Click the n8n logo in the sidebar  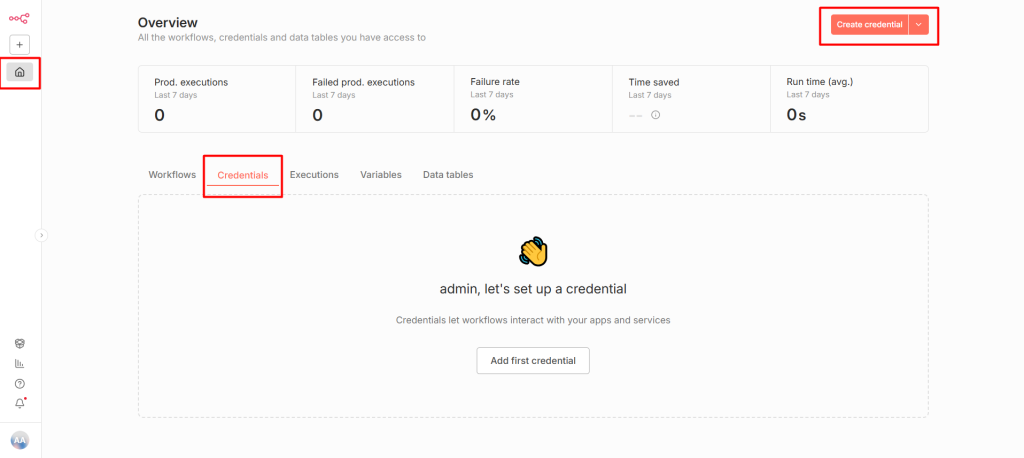coord(19,17)
